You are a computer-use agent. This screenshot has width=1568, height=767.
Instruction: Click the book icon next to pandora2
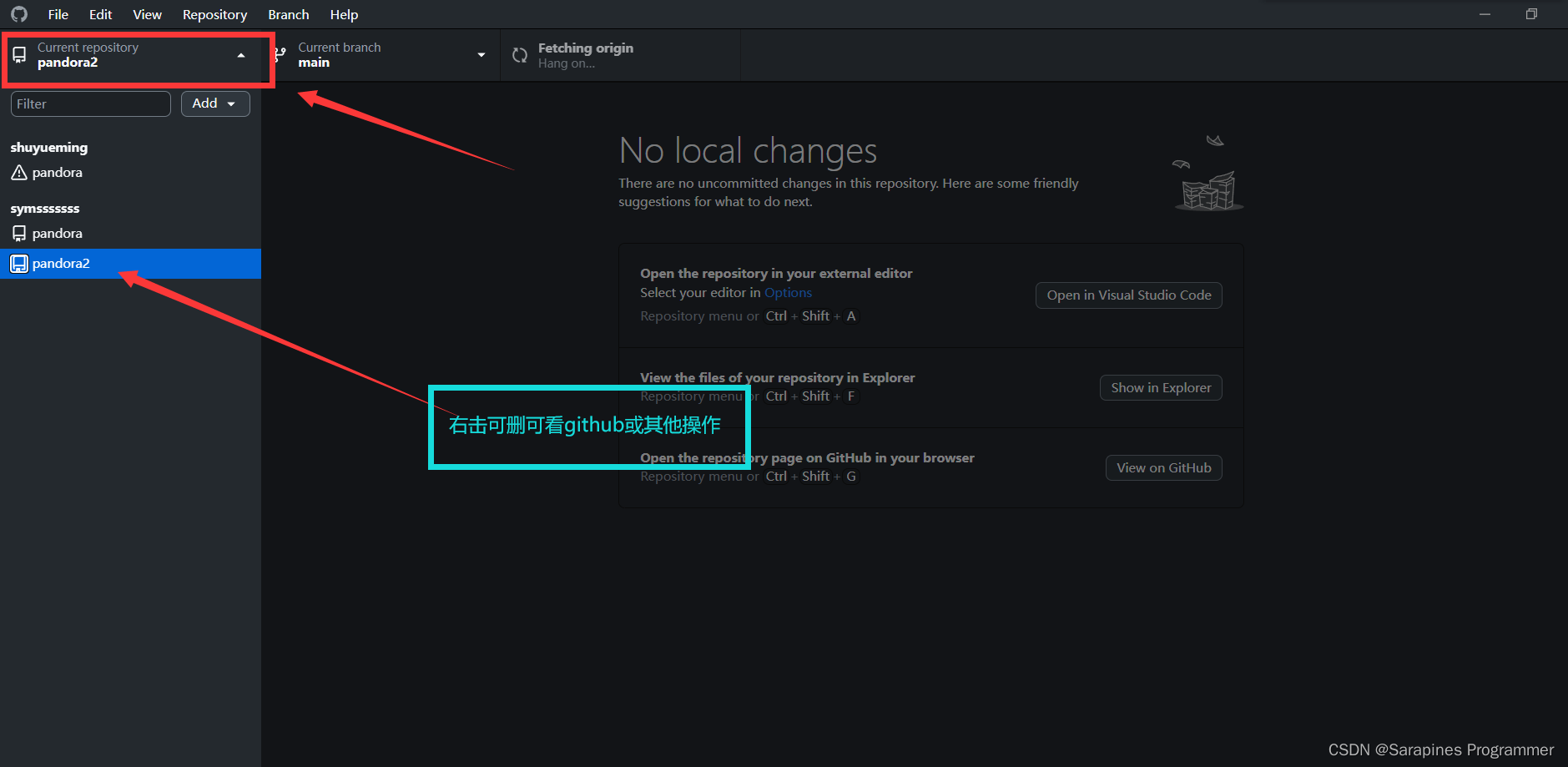point(19,263)
